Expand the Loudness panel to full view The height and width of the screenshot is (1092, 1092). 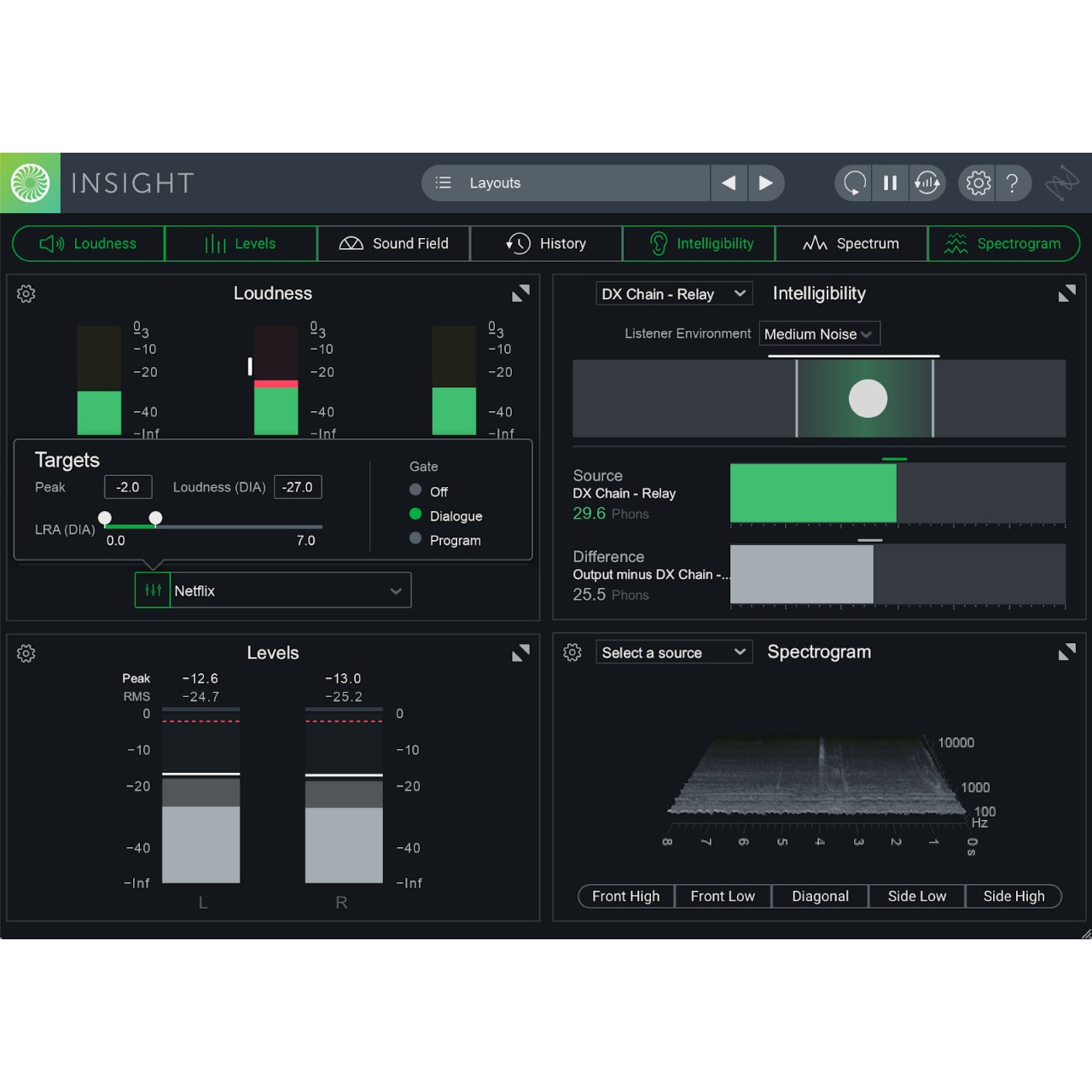[520, 293]
